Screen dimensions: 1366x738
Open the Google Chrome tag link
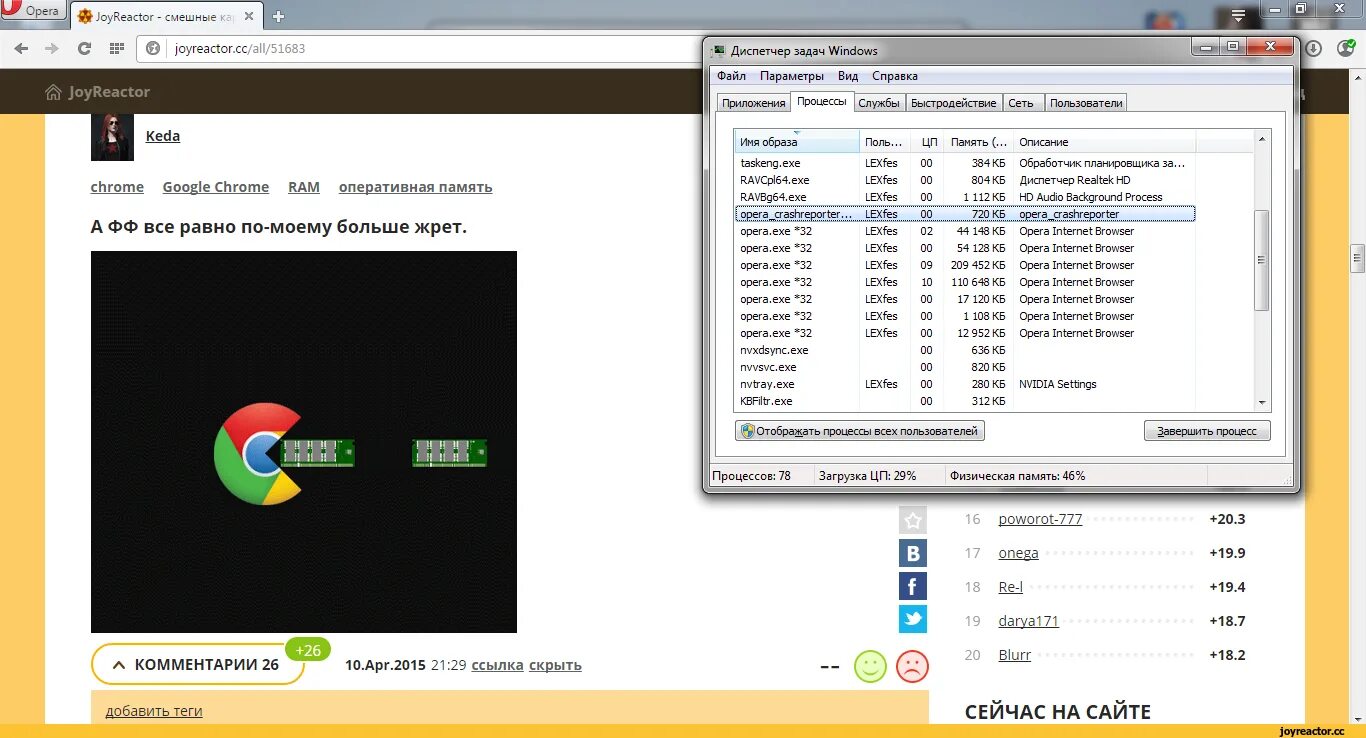(x=216, y=187)
